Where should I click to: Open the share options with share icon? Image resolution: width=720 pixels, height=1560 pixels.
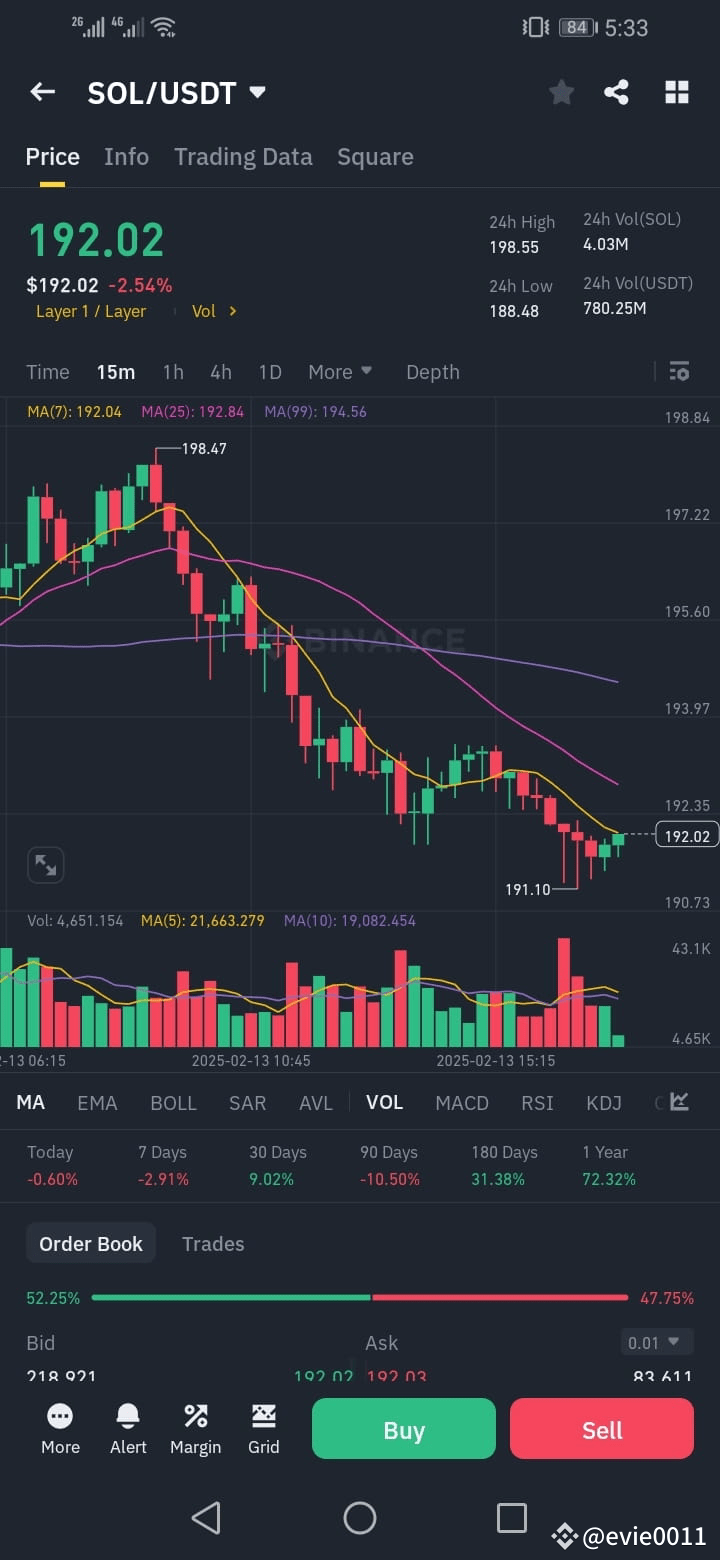[x=616, y=92]
